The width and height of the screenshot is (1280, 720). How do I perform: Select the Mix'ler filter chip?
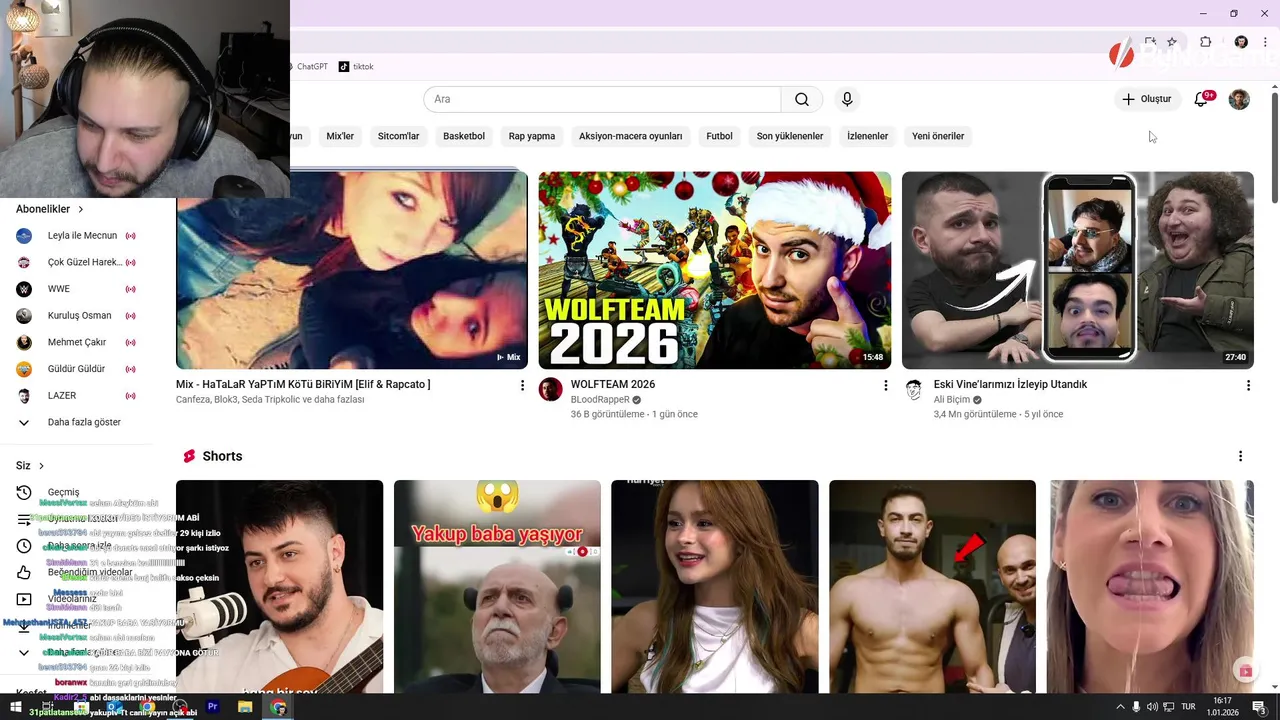(340, 136)
